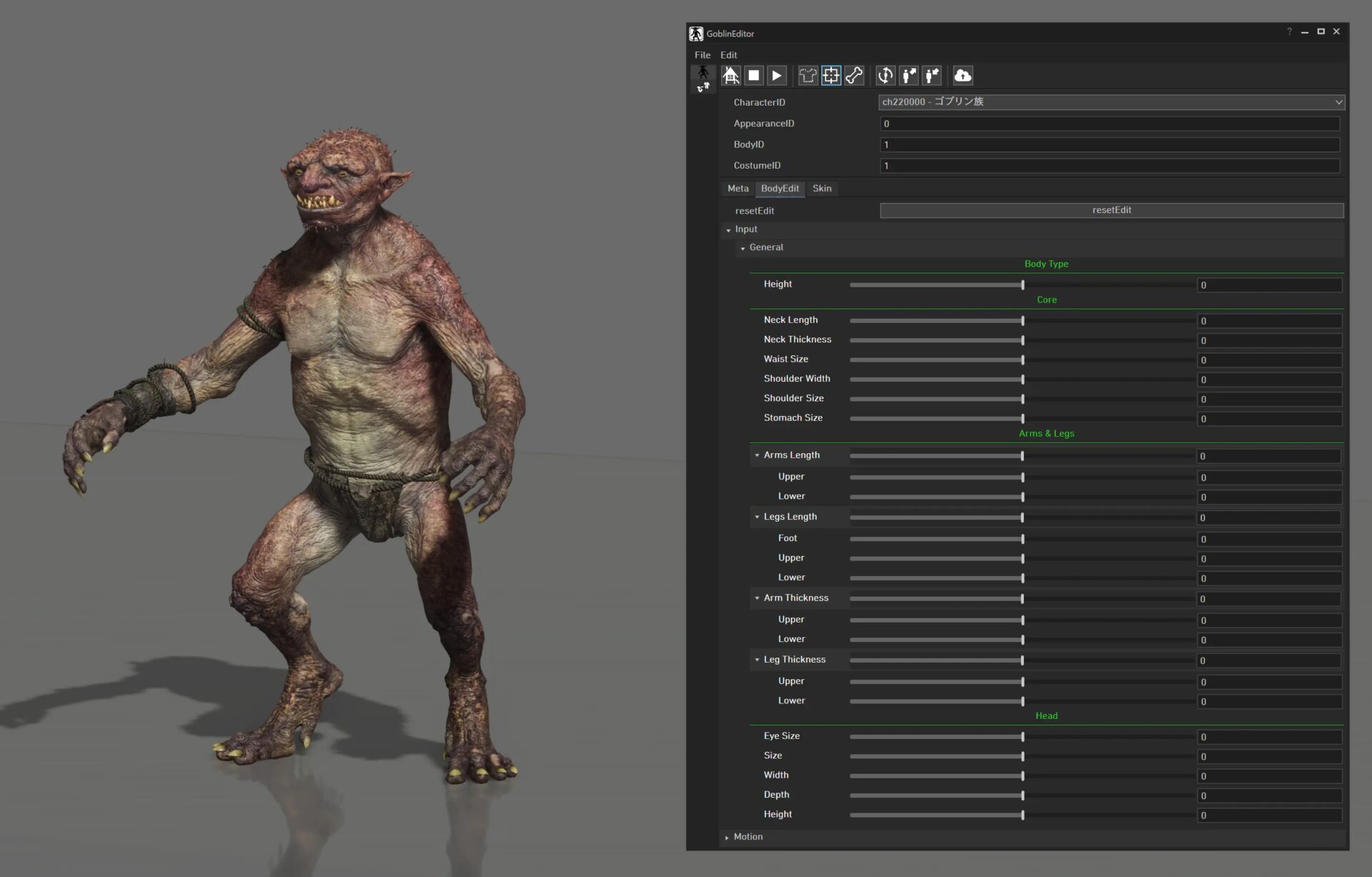Screen dimensions: 1372x877
Task: Click the AppearanceID input field
Action: tap(1109, 124)
